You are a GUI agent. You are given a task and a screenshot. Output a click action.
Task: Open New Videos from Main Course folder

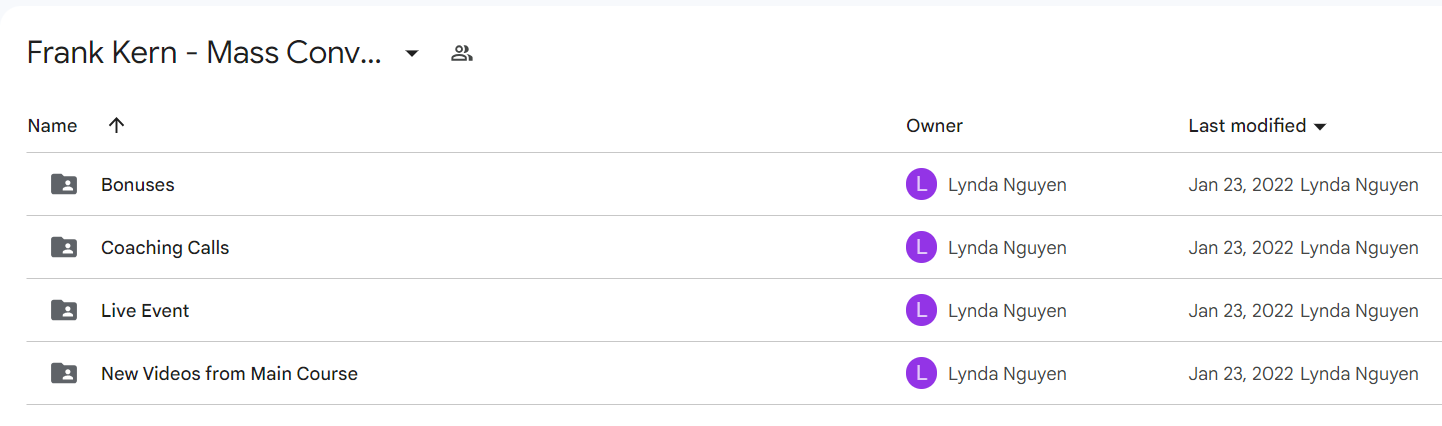click(229, 373)
